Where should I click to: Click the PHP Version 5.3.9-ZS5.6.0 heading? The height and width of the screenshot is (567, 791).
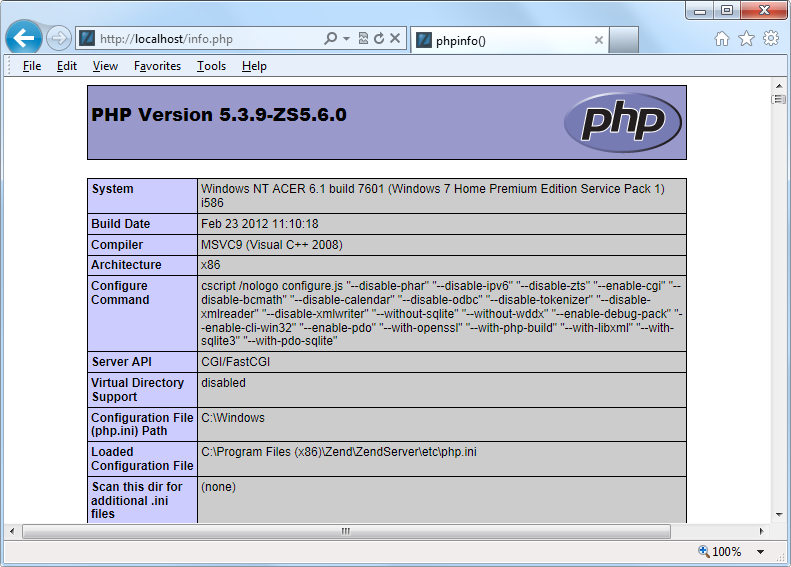pos(219,115)
